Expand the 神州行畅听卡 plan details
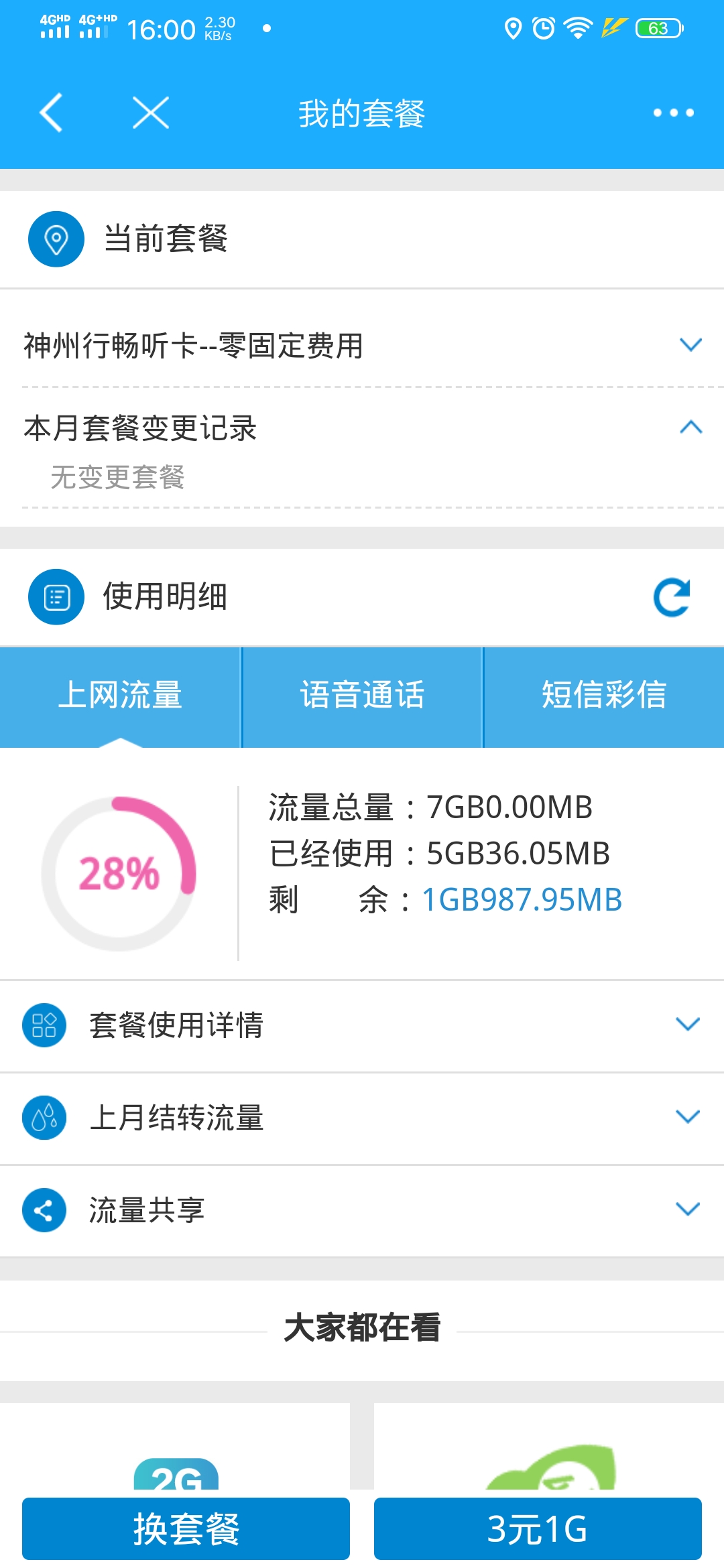Image resolution: width=724 pixels, height=1568 pixels. pos(690,345)
